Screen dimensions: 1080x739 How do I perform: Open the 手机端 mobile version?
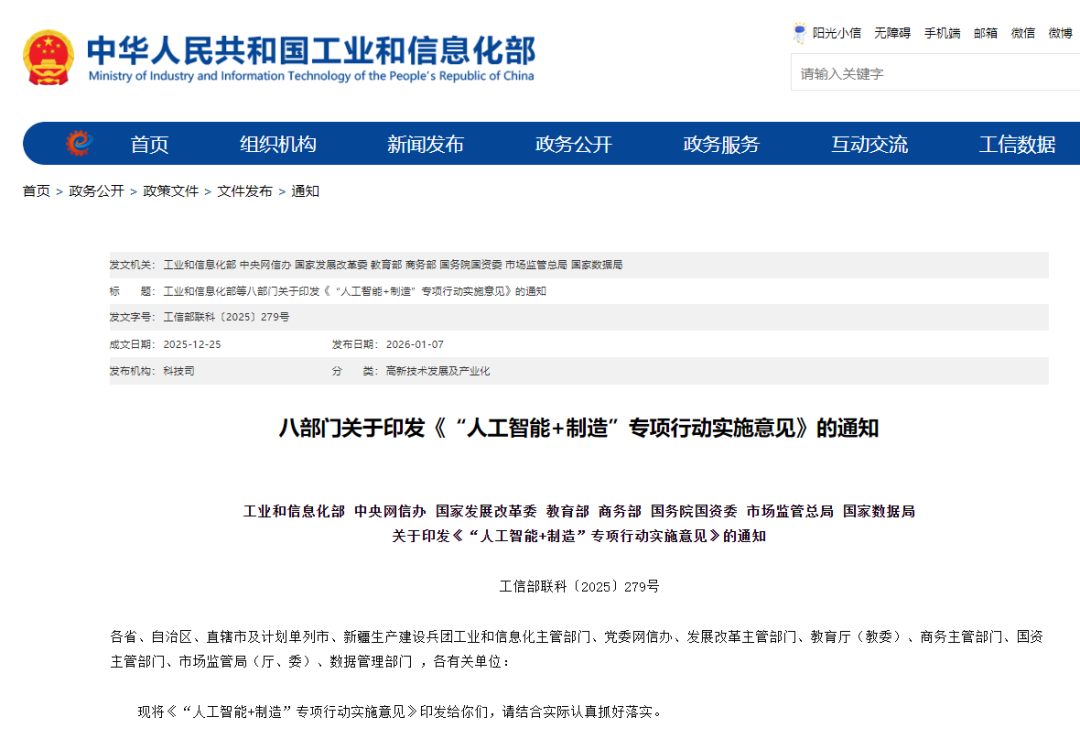coord(941,32)
